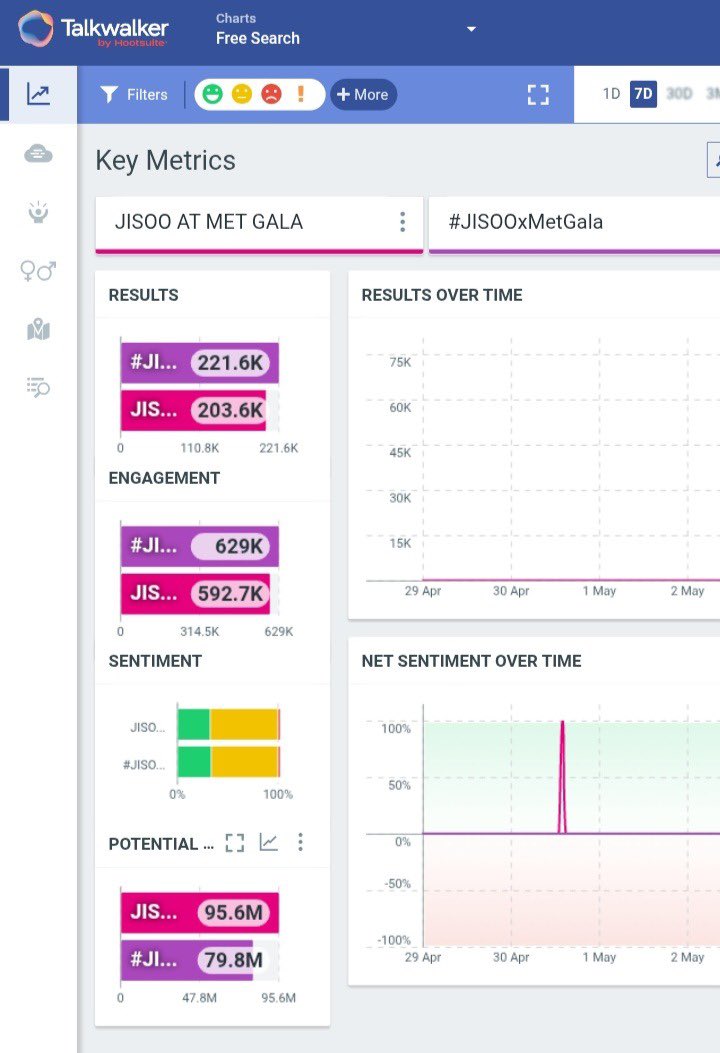Open the JISOO AT MET GALA topic tab
Viewport: 720px width, 1053px height.
pyautogui.click(x=259, y=224)
